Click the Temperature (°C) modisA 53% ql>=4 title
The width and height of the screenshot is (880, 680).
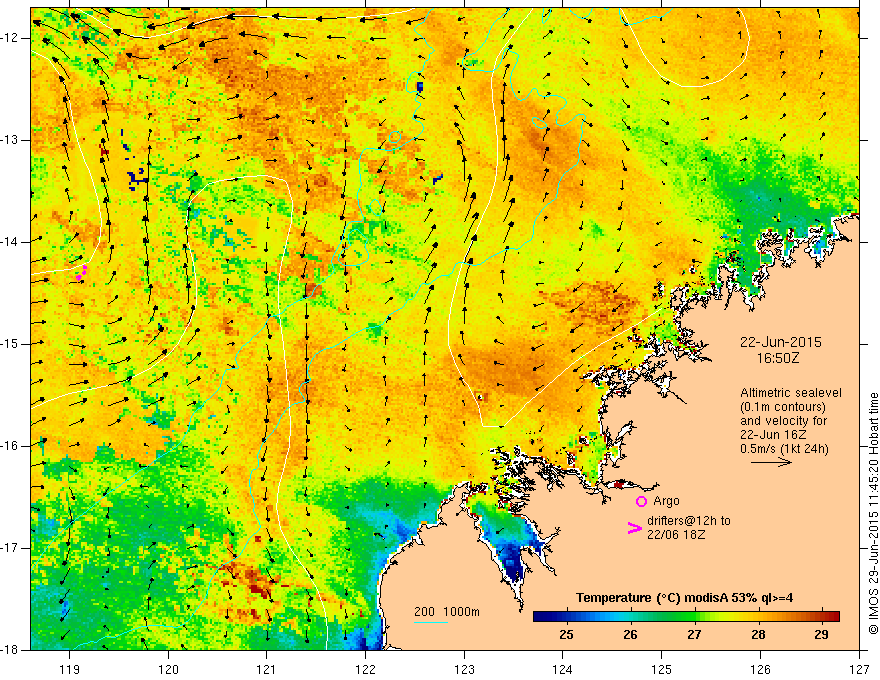(x=684, y=598)
